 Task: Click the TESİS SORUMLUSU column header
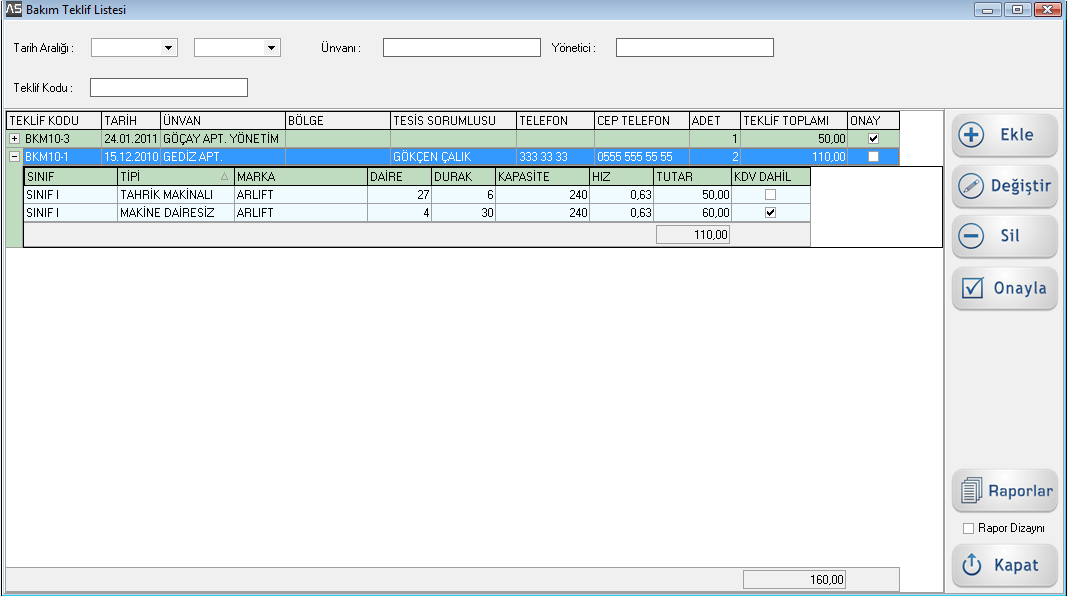[x=454, y=121]
